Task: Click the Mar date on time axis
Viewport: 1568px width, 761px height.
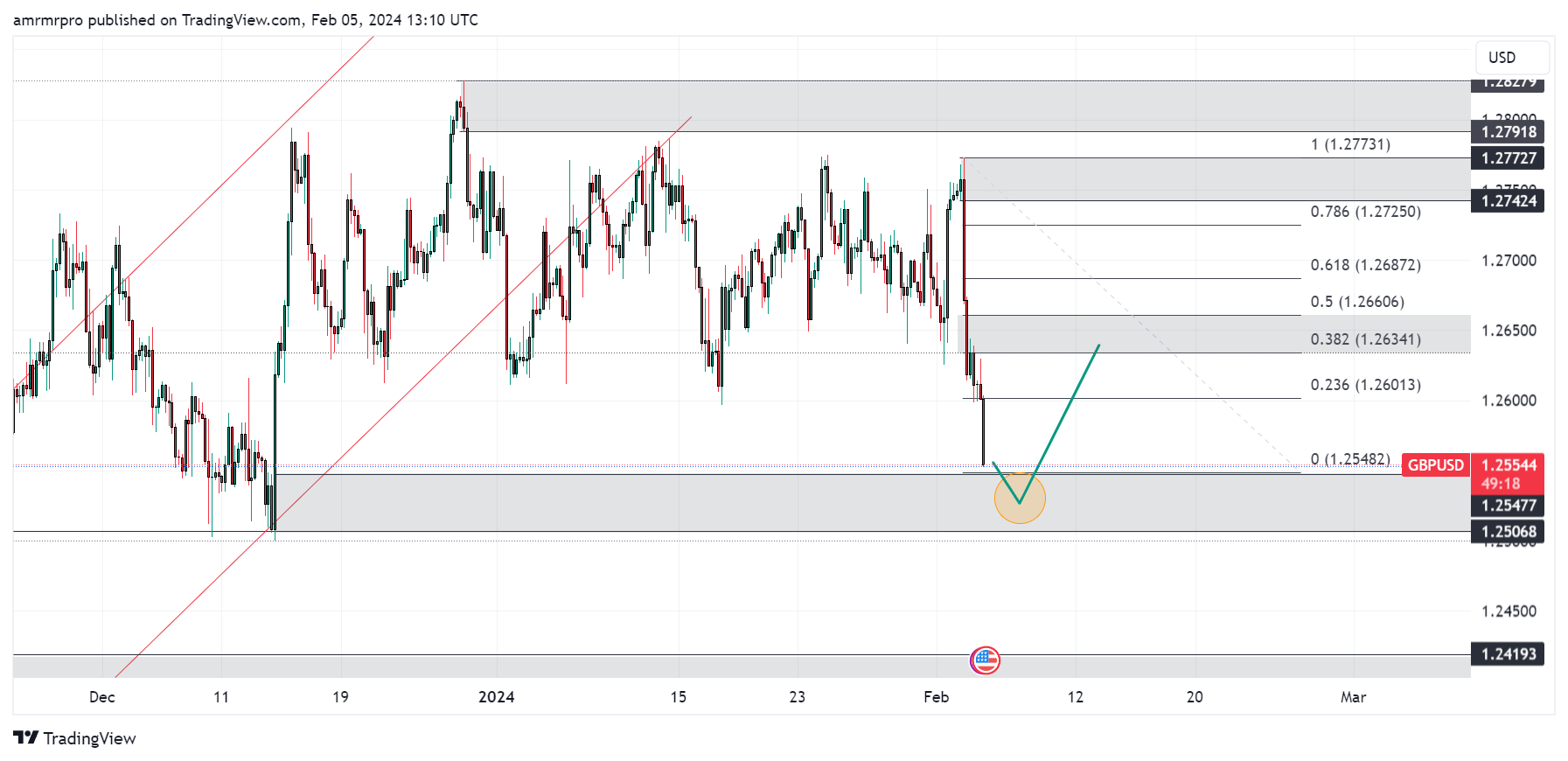Action: point(1354,697)
